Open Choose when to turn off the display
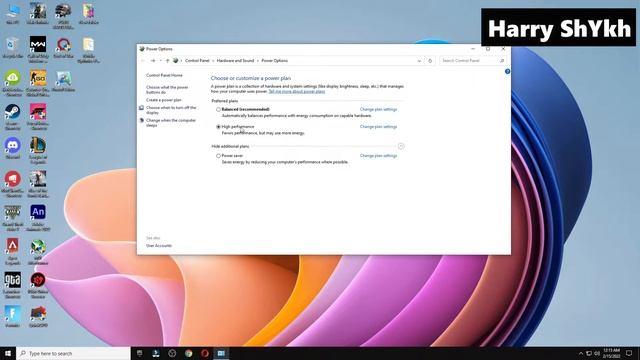Viewport: 640px width, 360px height. (x=171, y=110)
